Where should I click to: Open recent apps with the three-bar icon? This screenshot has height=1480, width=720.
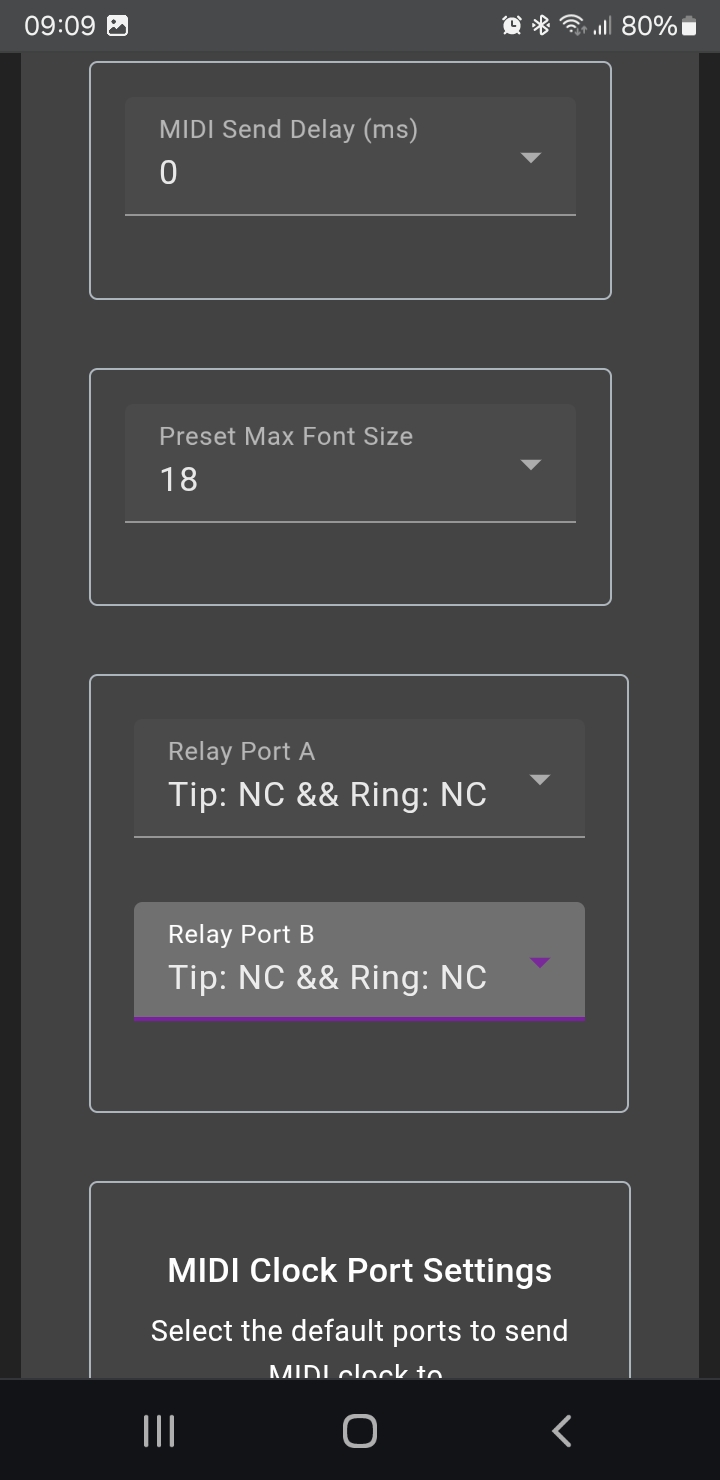coord(159,1431)
